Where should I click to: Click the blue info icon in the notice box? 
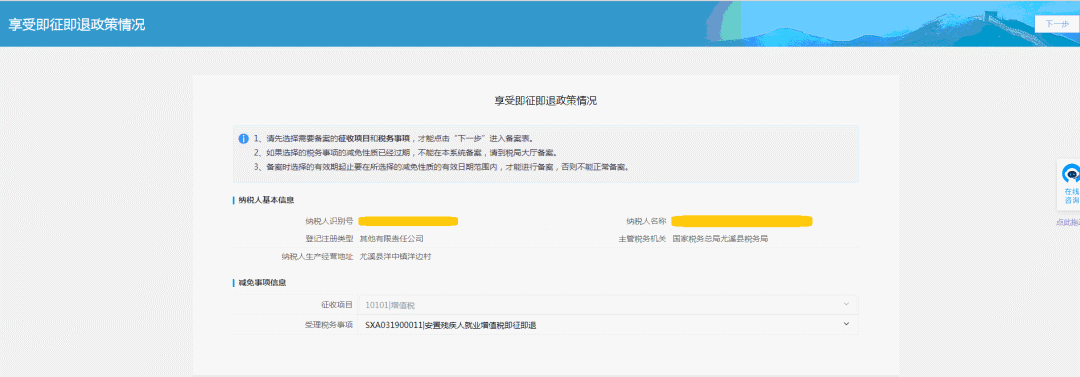point(243,139)
